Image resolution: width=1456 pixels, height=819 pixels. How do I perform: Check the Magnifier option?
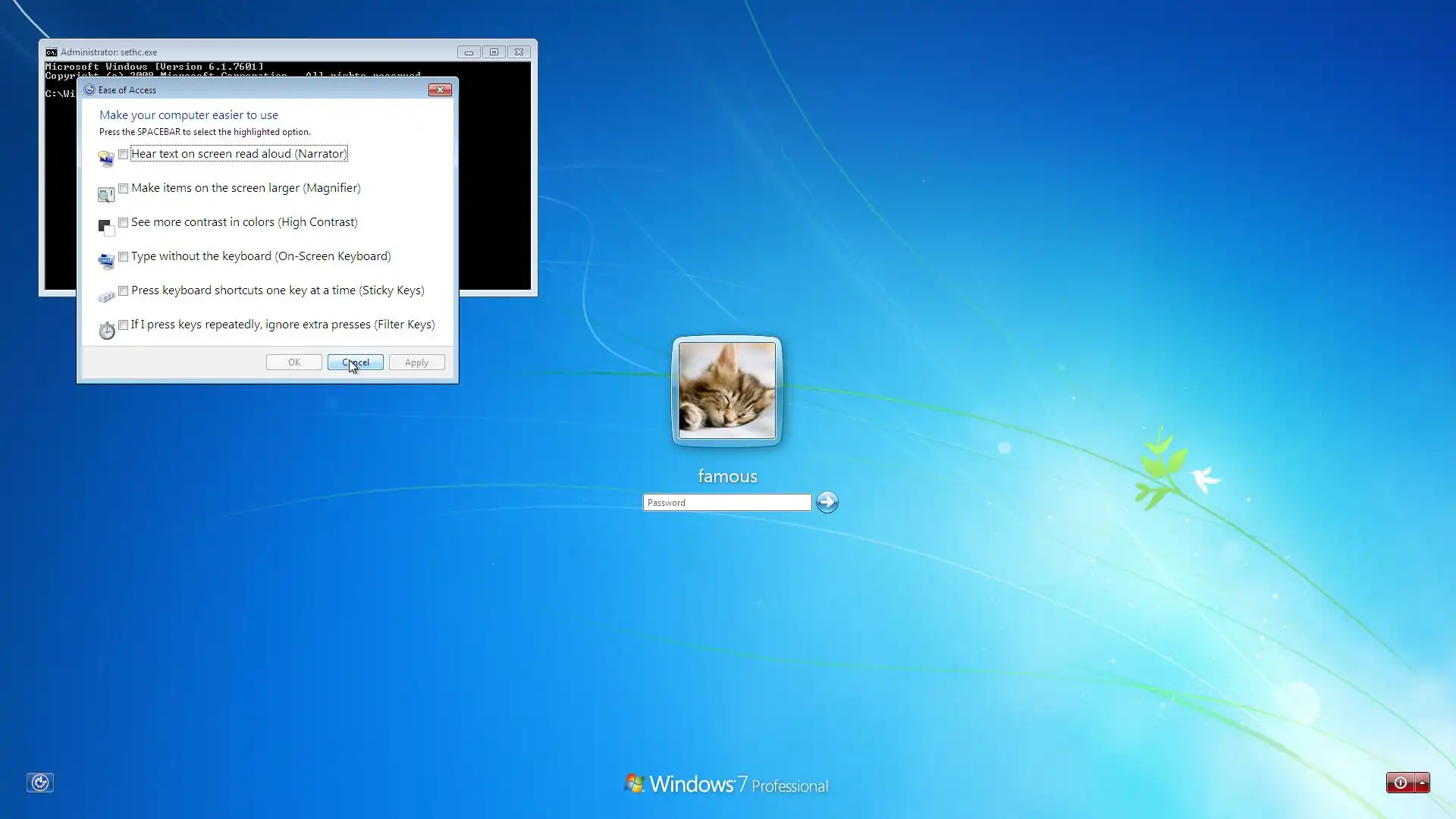coord(123,188)
